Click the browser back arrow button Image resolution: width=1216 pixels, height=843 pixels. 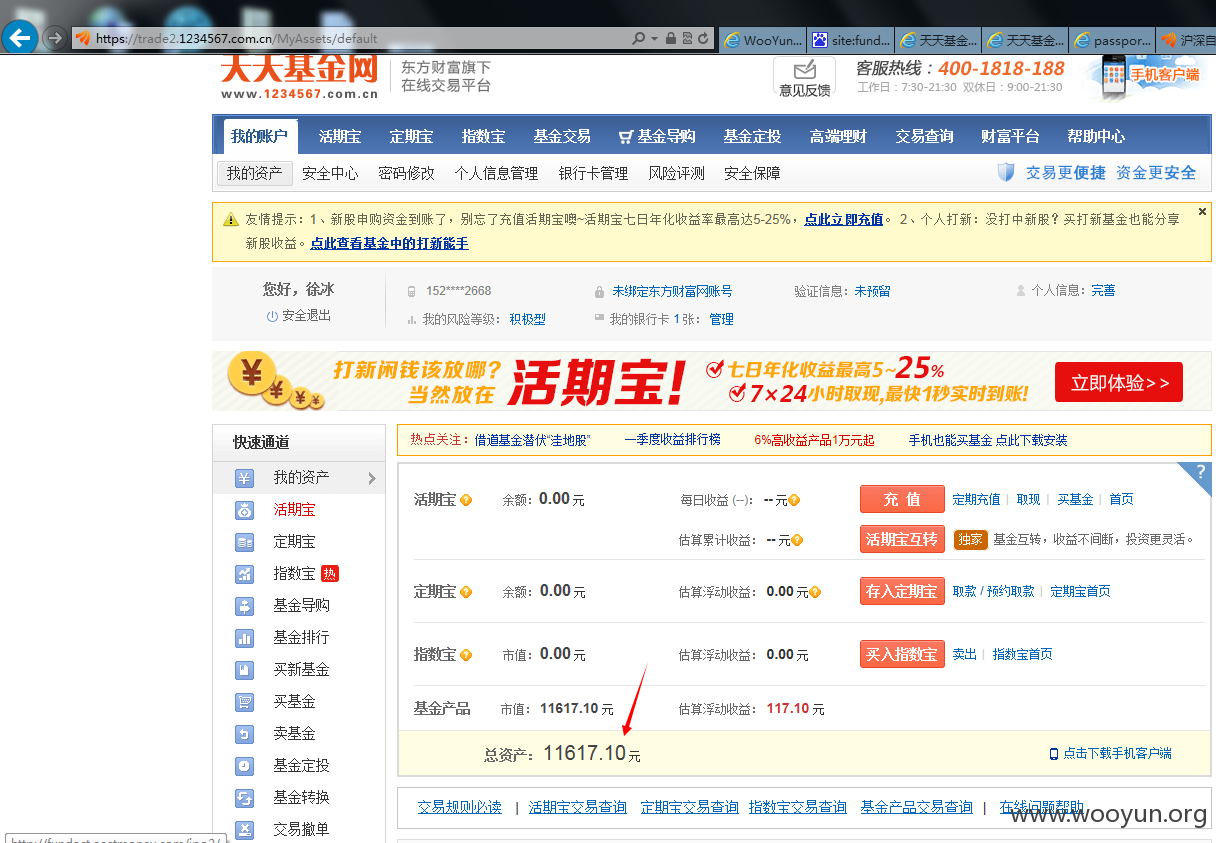click(20, 38)
